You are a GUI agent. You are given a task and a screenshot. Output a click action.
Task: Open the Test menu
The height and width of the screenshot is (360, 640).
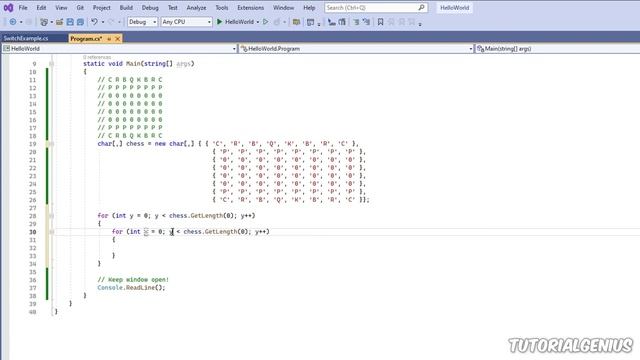[x=173, y=8]
